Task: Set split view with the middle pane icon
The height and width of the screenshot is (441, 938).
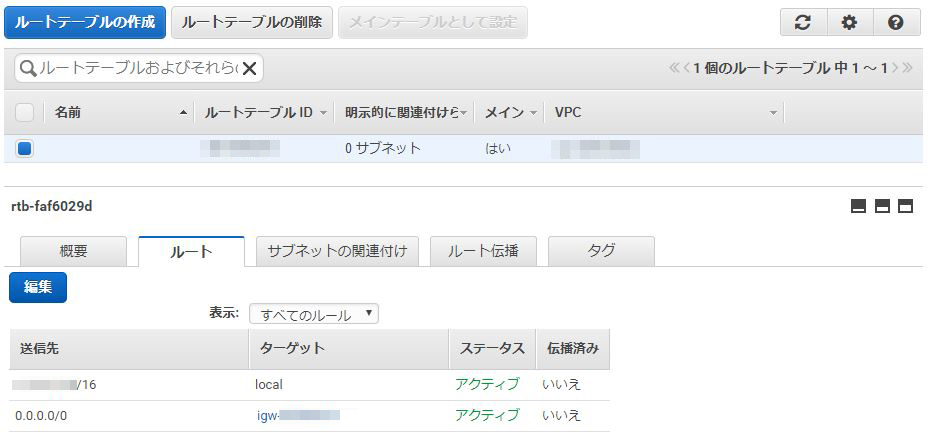Action: pyautogui.click(x=882, y=206)
